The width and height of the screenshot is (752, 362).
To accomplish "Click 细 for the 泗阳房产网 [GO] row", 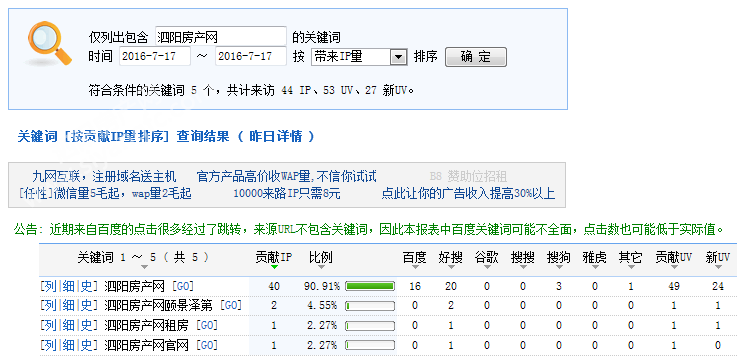I will click(x=69, y=286).
